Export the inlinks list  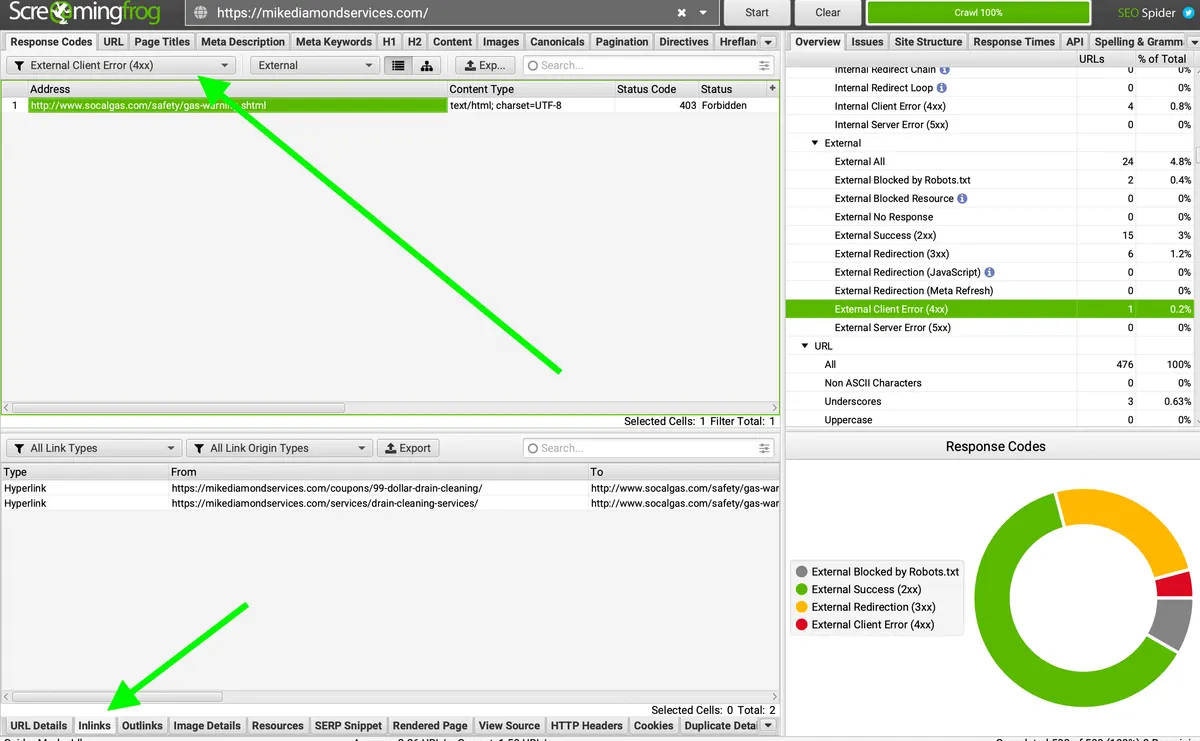(408, 448)
